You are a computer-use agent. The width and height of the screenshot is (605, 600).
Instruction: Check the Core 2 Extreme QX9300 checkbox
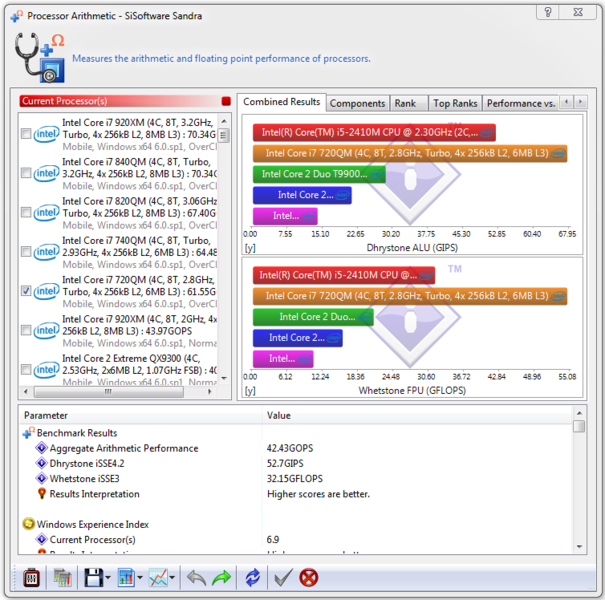(x=26, y=370)
